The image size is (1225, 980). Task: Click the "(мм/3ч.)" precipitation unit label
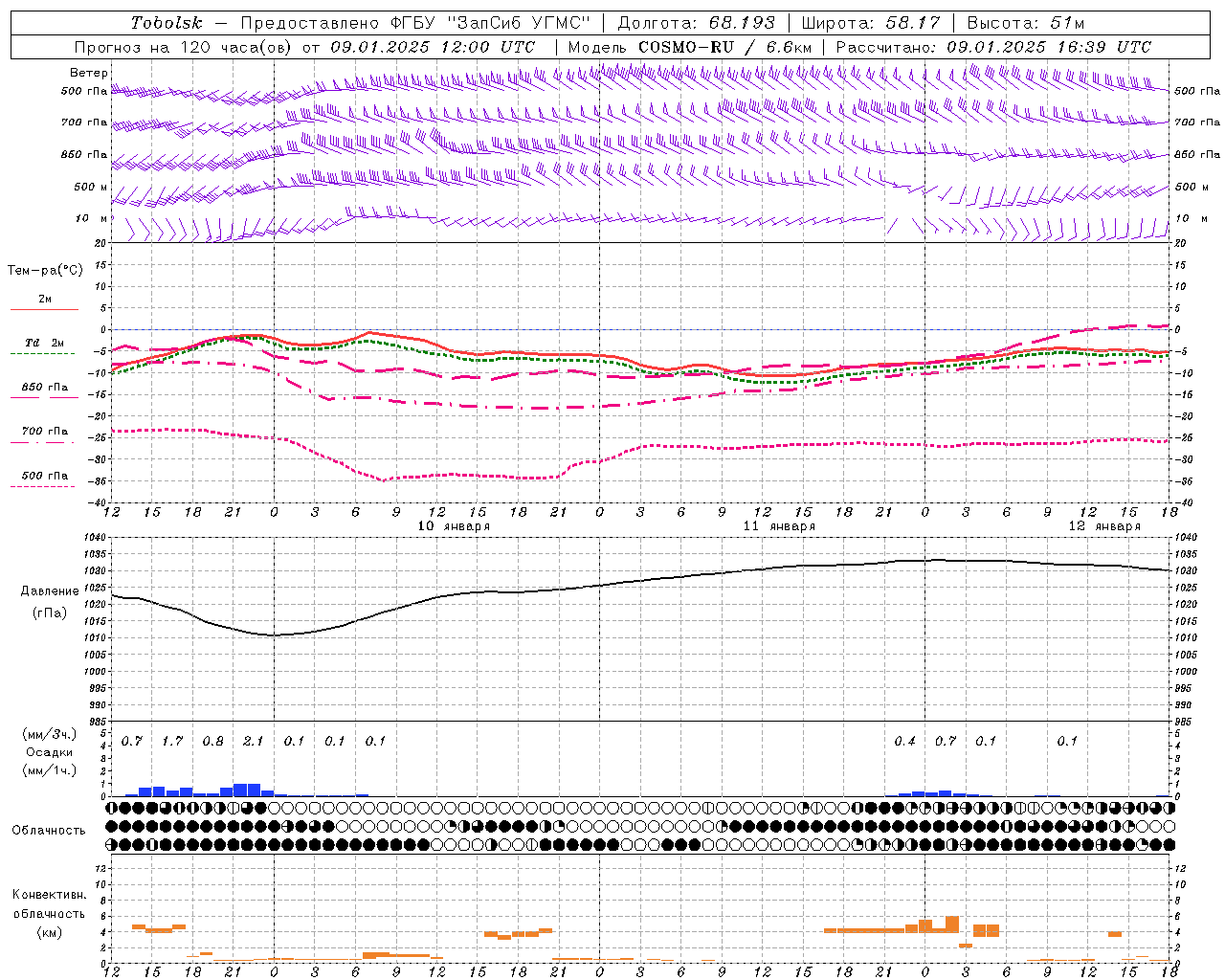coord(49,734)
